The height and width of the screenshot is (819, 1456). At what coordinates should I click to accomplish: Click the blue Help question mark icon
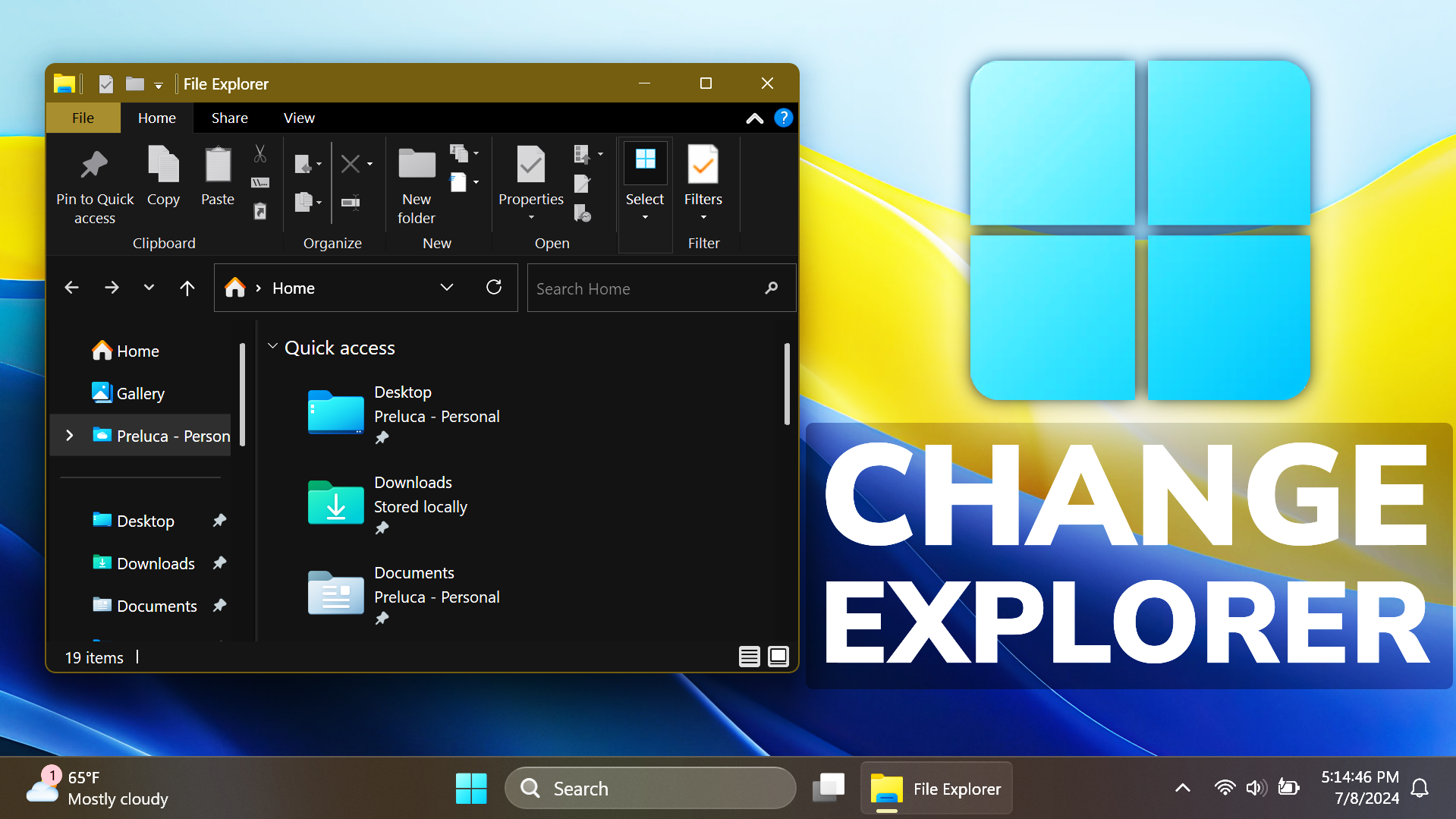click(x=783, y=118)
